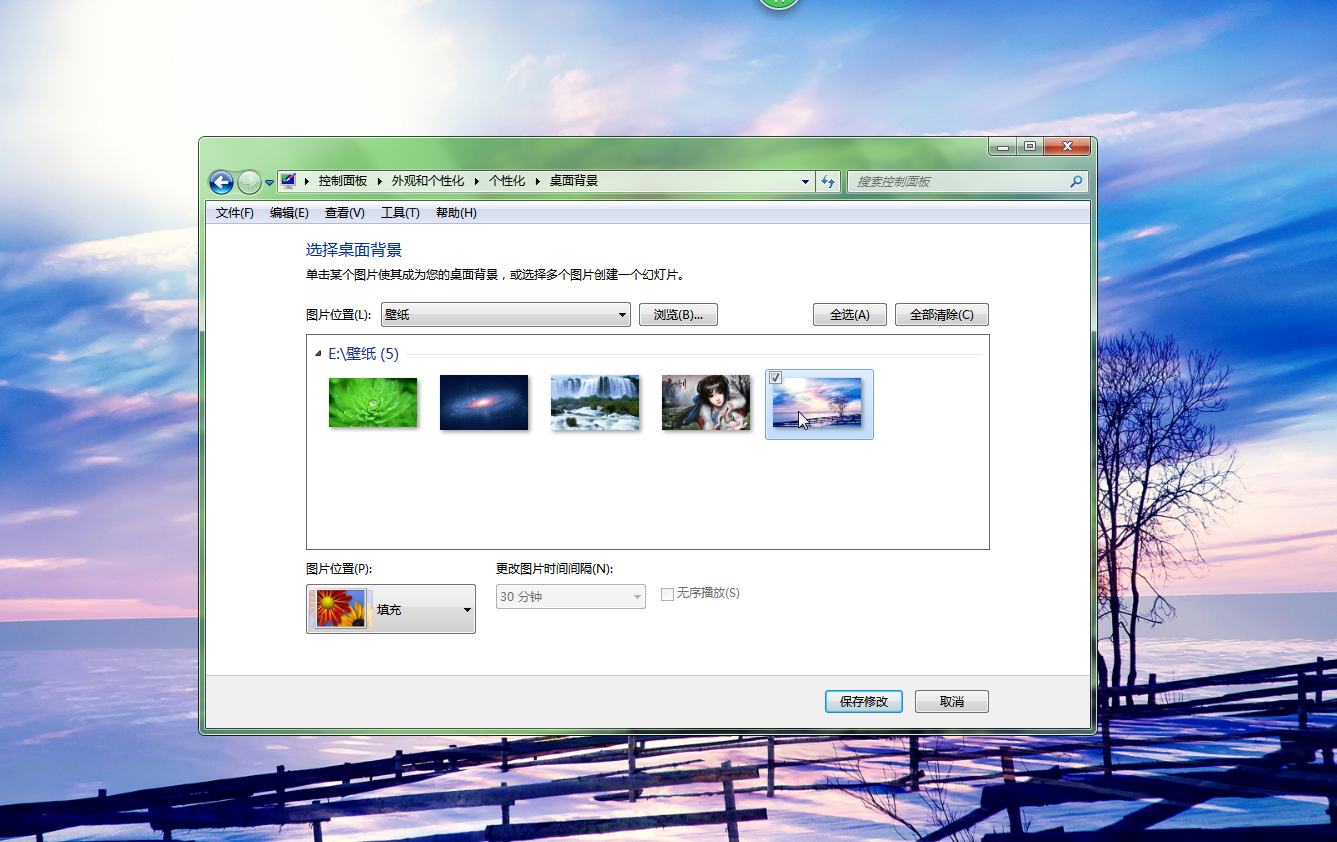This screenshot has width=1337, height=842.
Task: Click the Forward navigation arrow button
Action: 248,182
